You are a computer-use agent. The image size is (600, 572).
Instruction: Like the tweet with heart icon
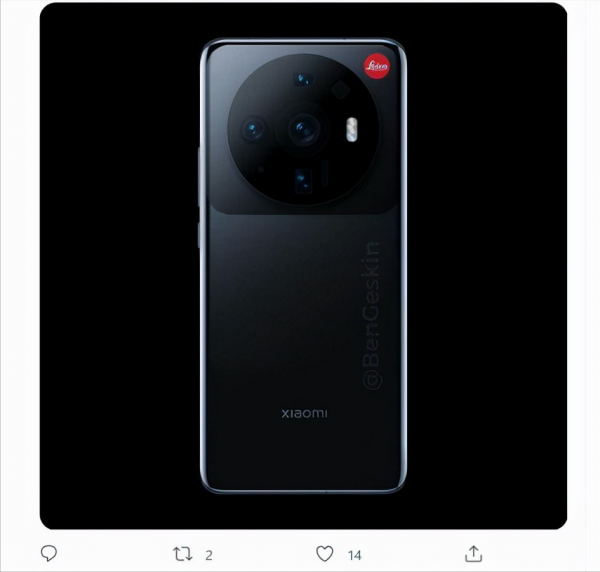point(324,554)
